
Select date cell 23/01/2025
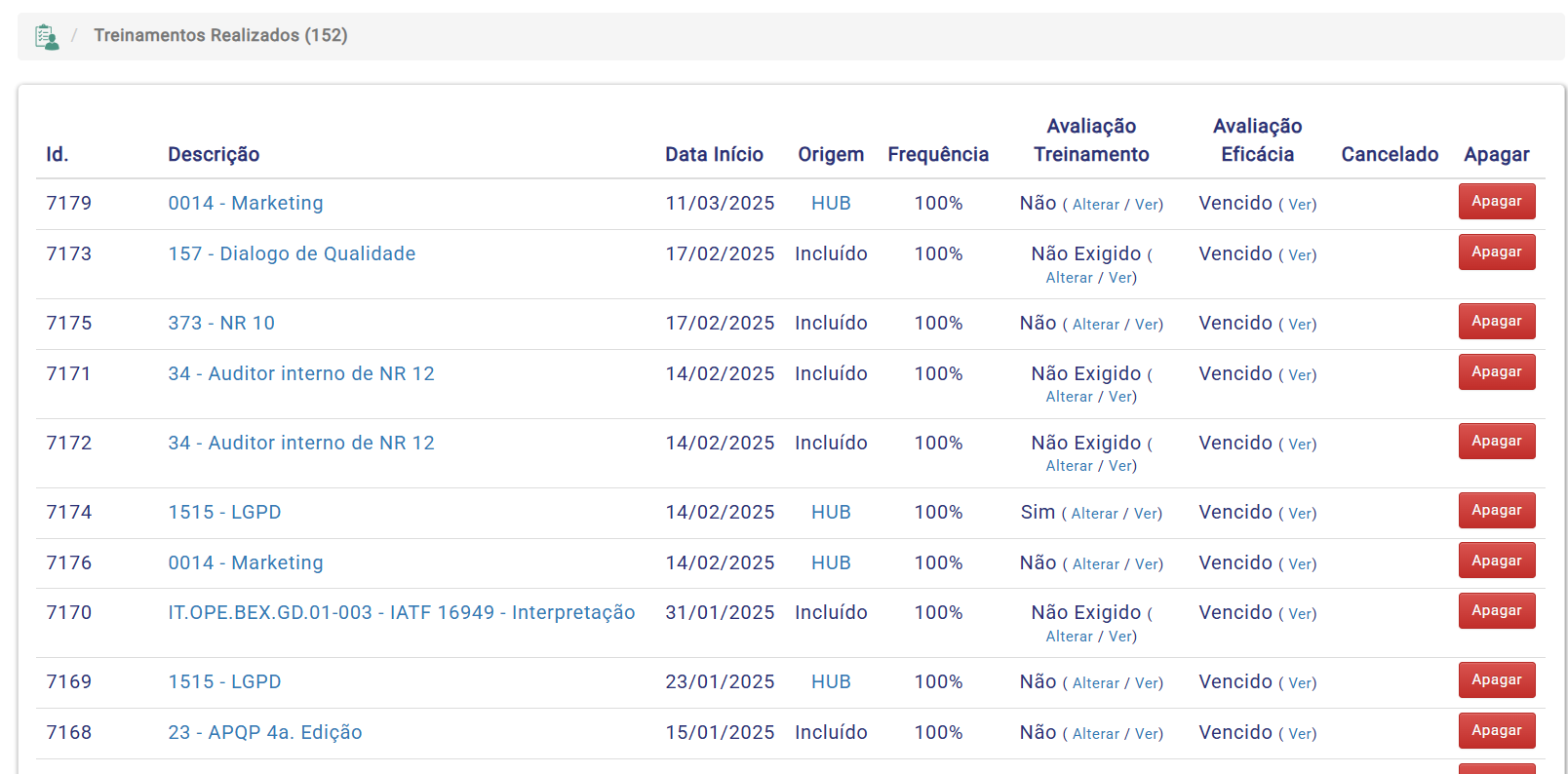(x=720, y=681)
